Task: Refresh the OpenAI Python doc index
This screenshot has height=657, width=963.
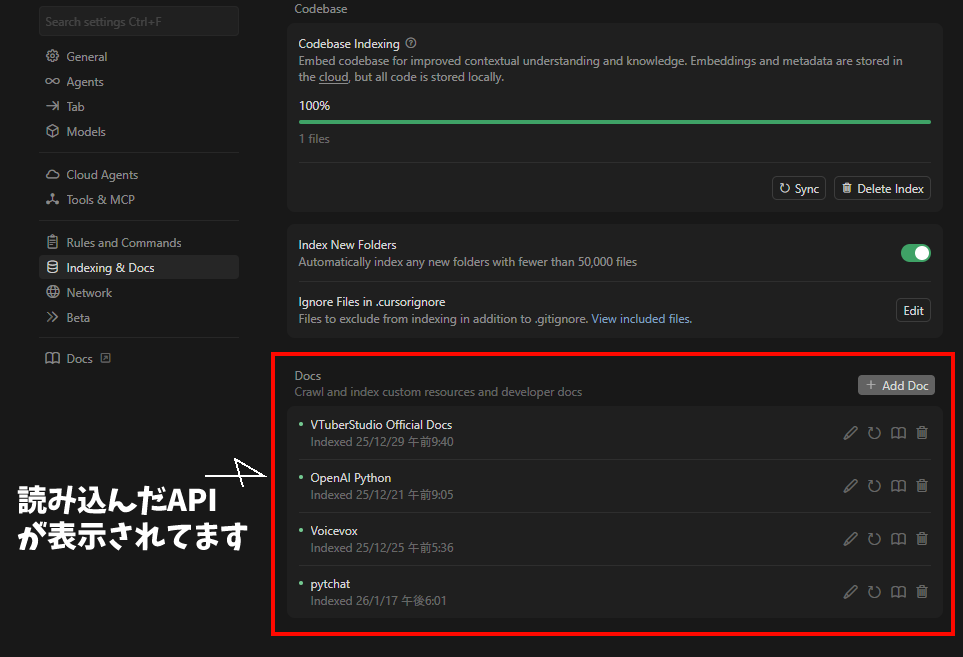Action: coord(874,486)
